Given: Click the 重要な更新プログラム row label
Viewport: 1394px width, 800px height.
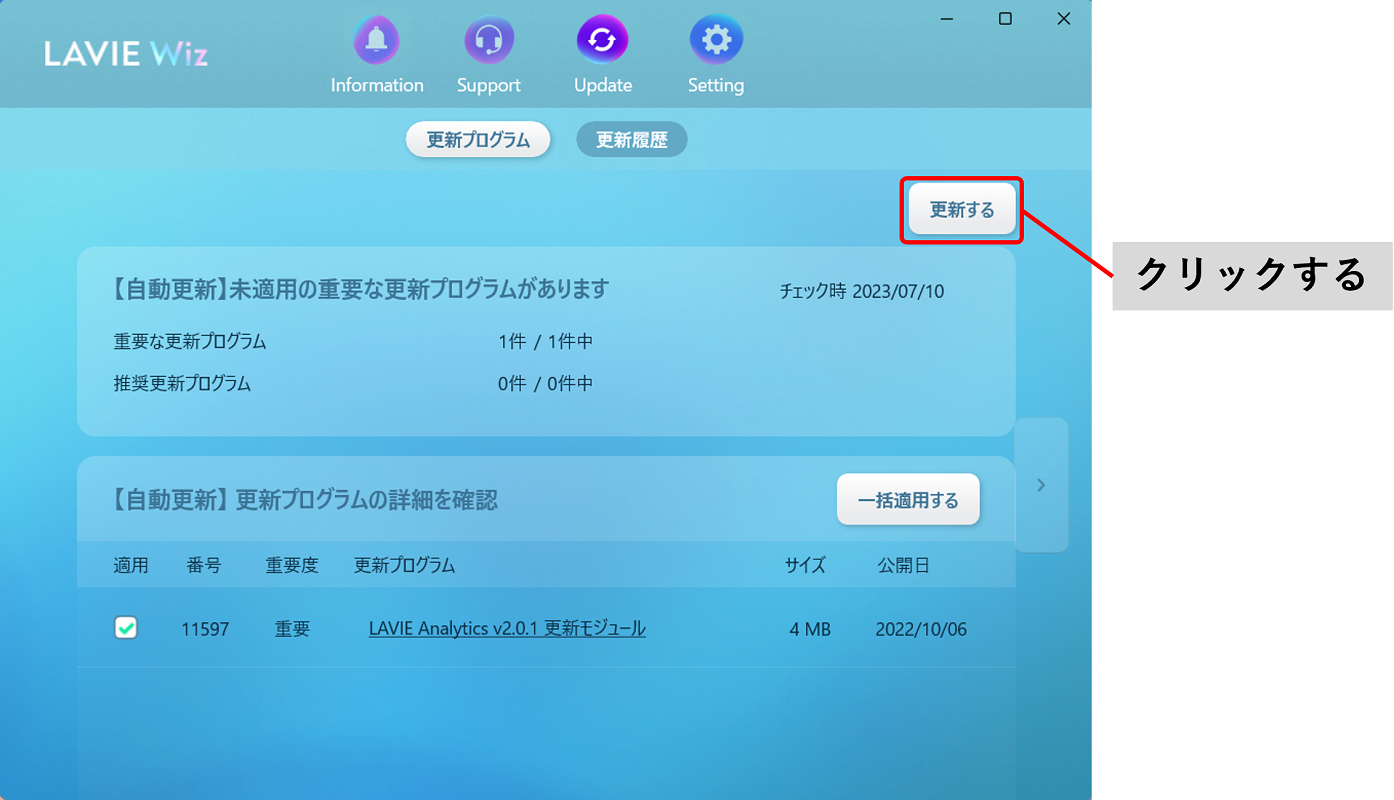Looking at the screenshot, I should pos(190,342).
